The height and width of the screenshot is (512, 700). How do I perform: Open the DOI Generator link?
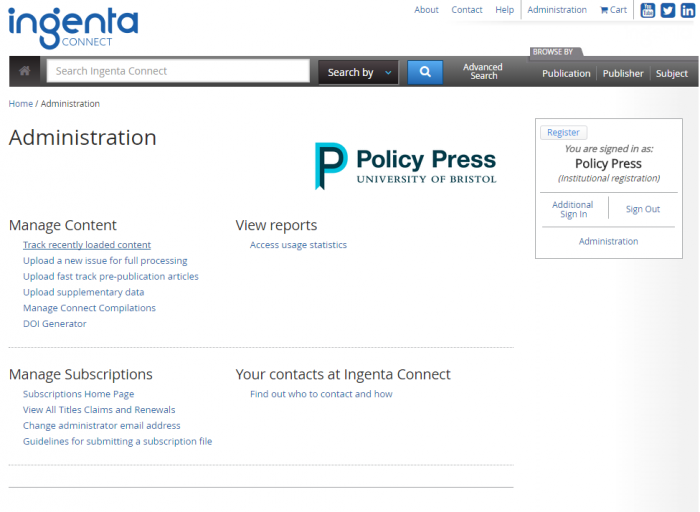54,324
